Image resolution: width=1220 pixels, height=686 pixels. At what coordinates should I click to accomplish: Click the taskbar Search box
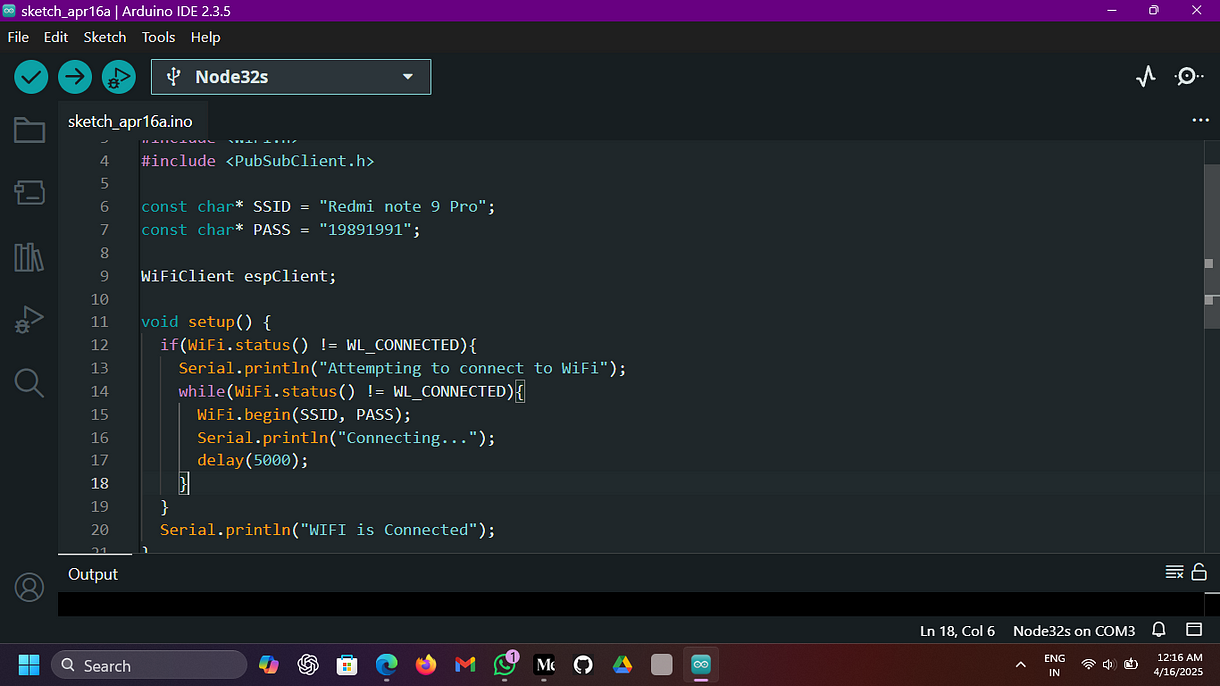coord(149,665)
